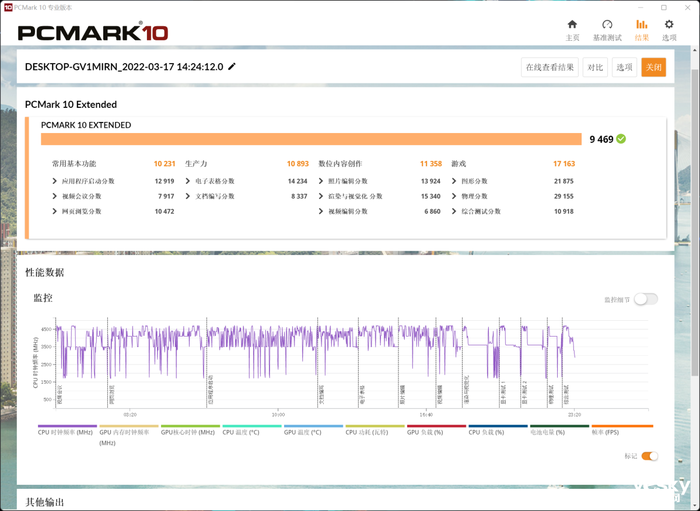Expand 视频编辑分数 row
This screenshot has height=511, width=700.
point(321,212)
